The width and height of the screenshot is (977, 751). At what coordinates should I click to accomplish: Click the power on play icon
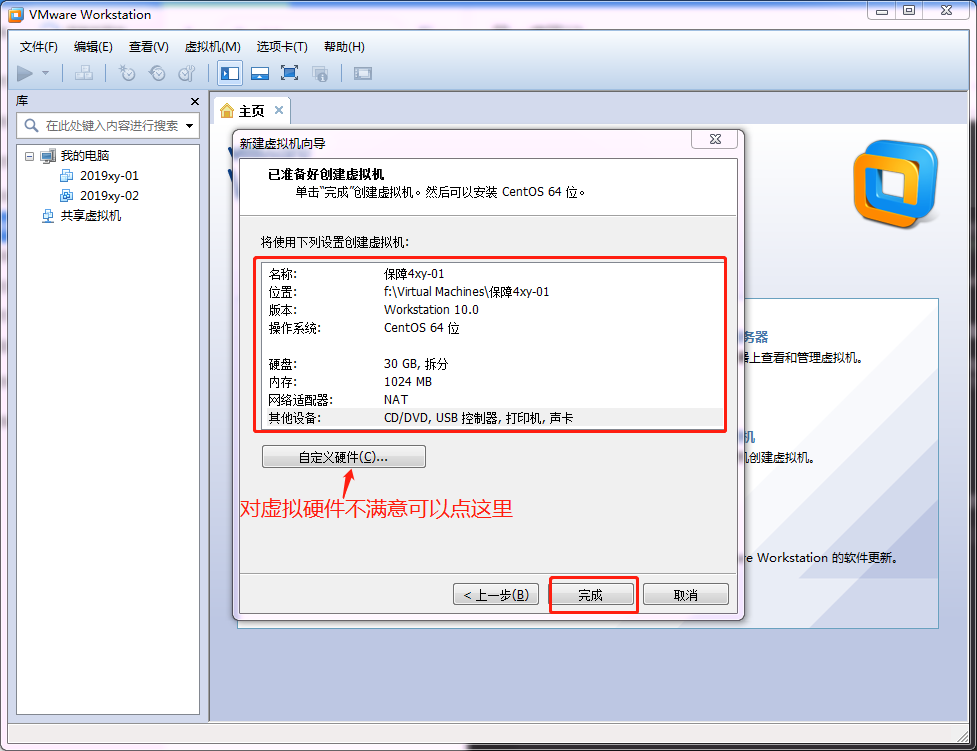pos(25,74)
